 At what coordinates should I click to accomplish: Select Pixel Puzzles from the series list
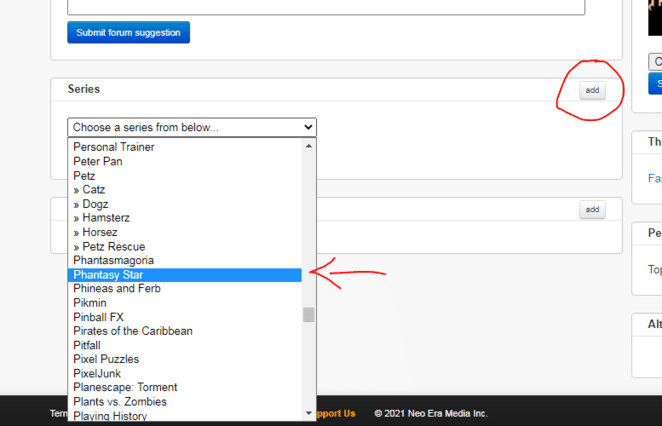pos(184,359)
